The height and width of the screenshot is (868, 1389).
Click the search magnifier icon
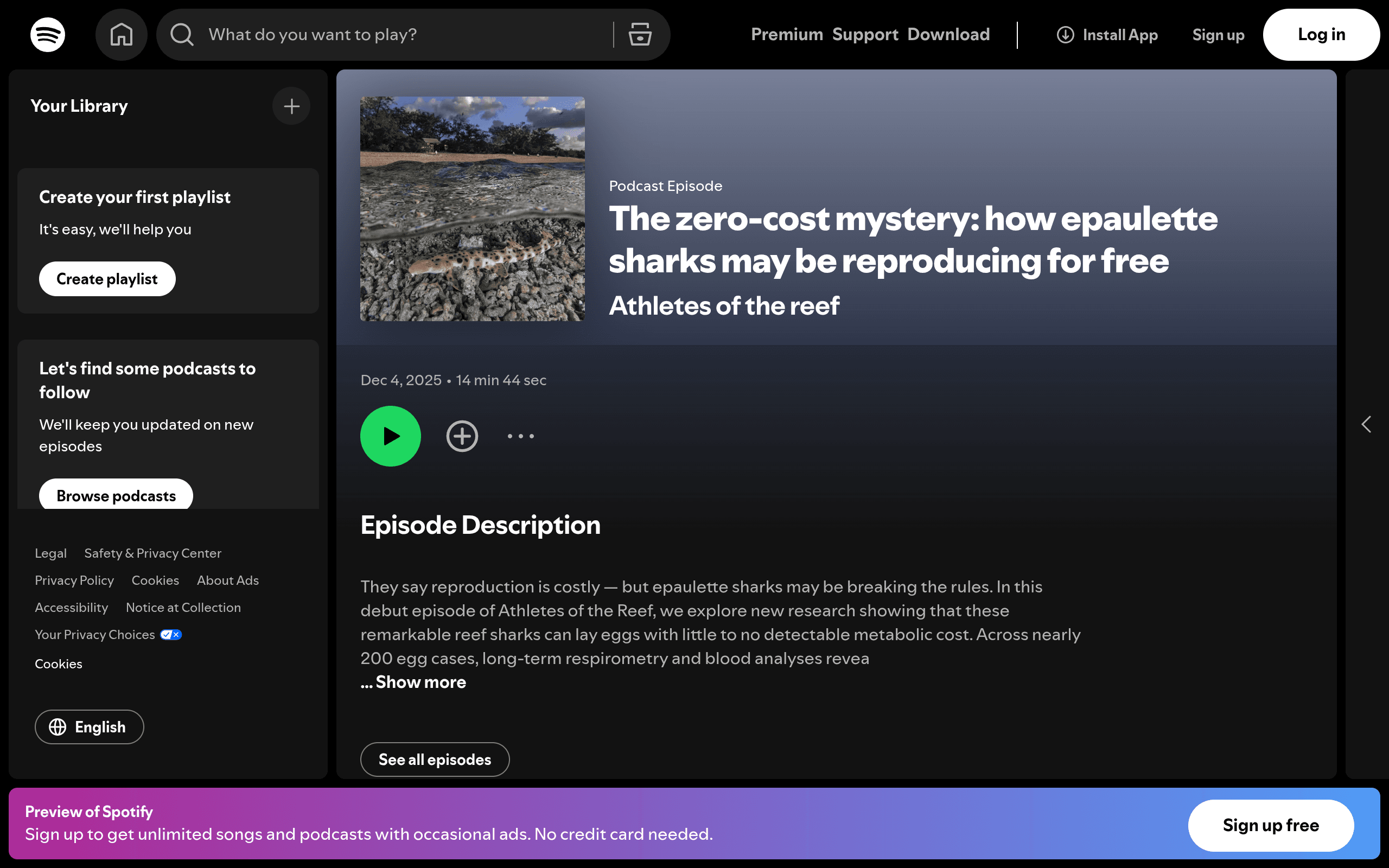click(182, 34)
